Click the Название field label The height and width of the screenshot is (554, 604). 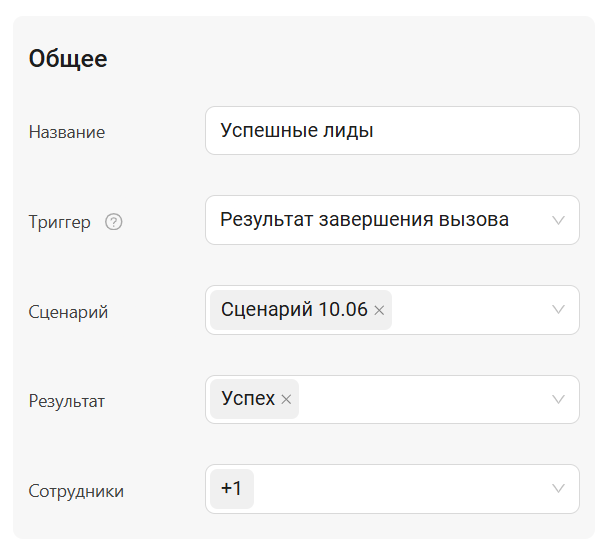click(67, 132)
